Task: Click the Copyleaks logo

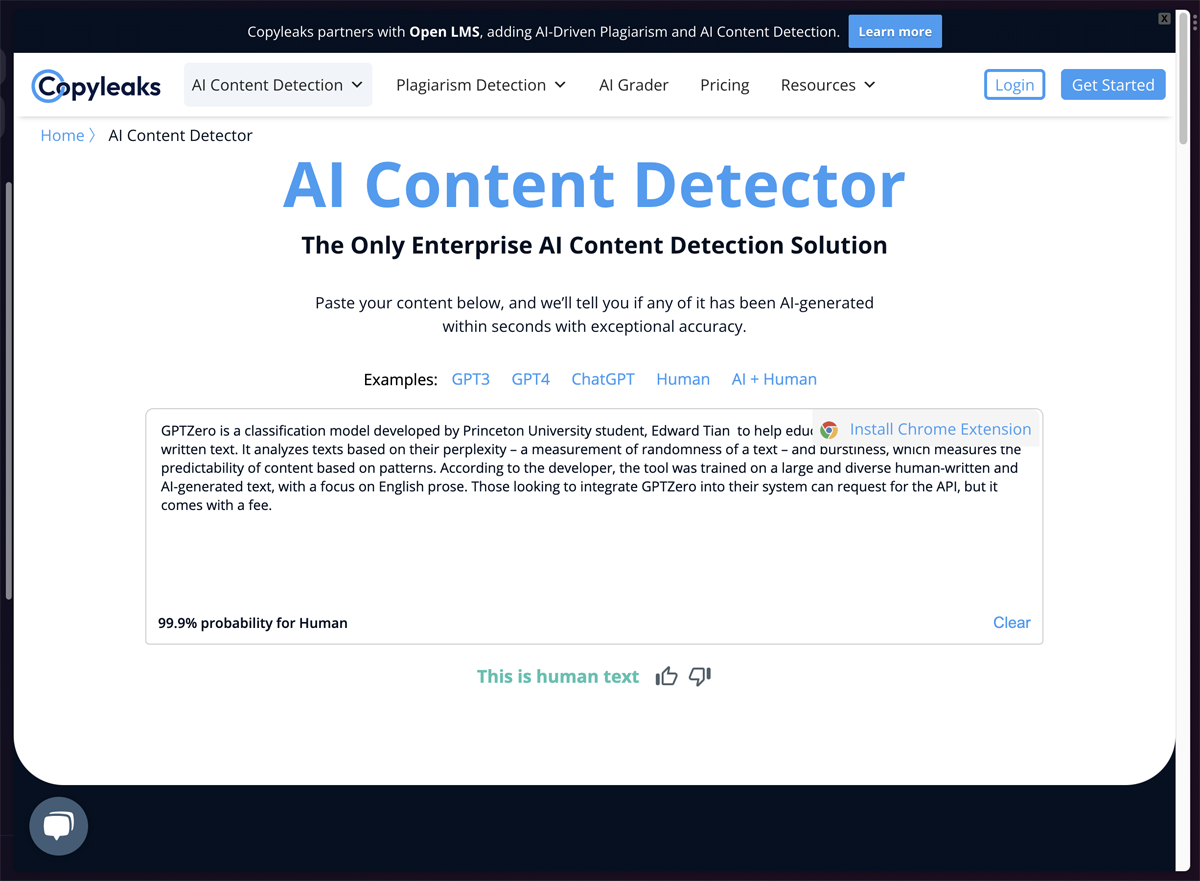Action: (95, 86)
